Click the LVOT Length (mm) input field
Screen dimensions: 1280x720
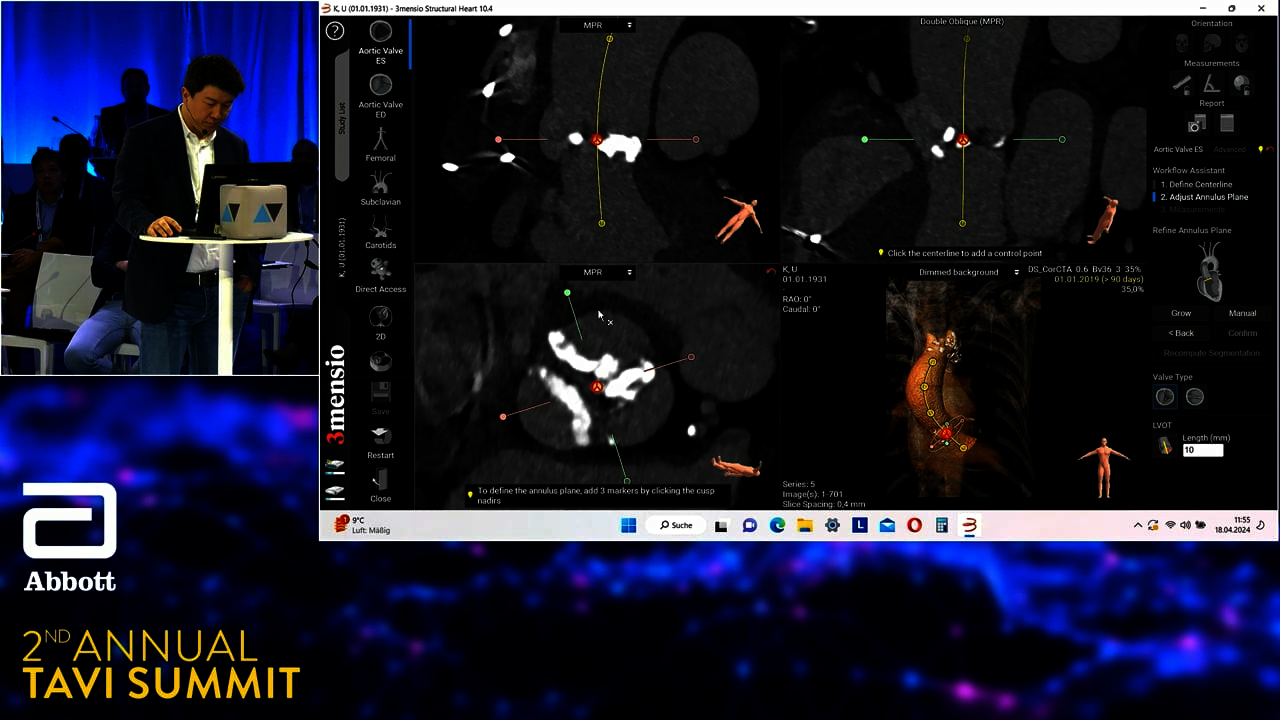tap(1203, 450)
